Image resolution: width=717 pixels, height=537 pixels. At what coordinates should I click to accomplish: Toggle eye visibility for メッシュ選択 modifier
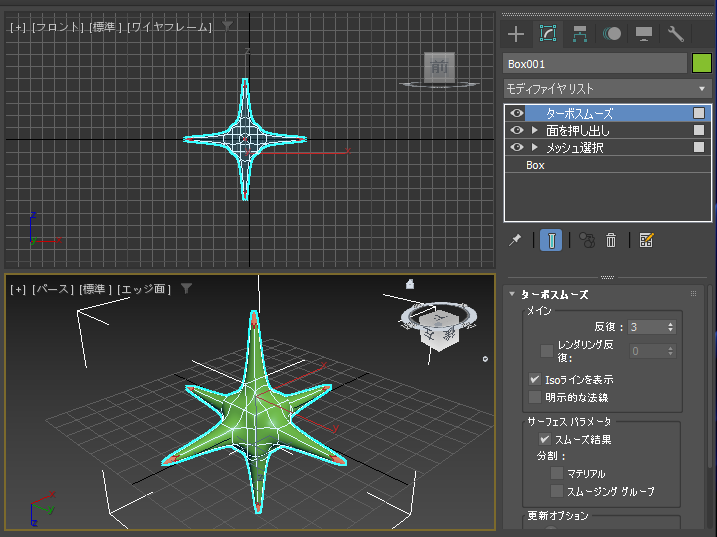(x=517, y=147)
